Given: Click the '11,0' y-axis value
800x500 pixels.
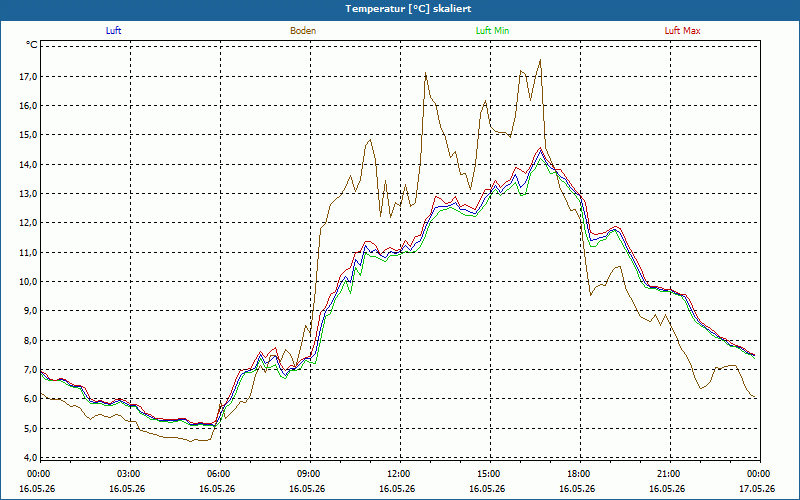Looking at the screenshot, I should pyautogui.click(x=29, y=252).
